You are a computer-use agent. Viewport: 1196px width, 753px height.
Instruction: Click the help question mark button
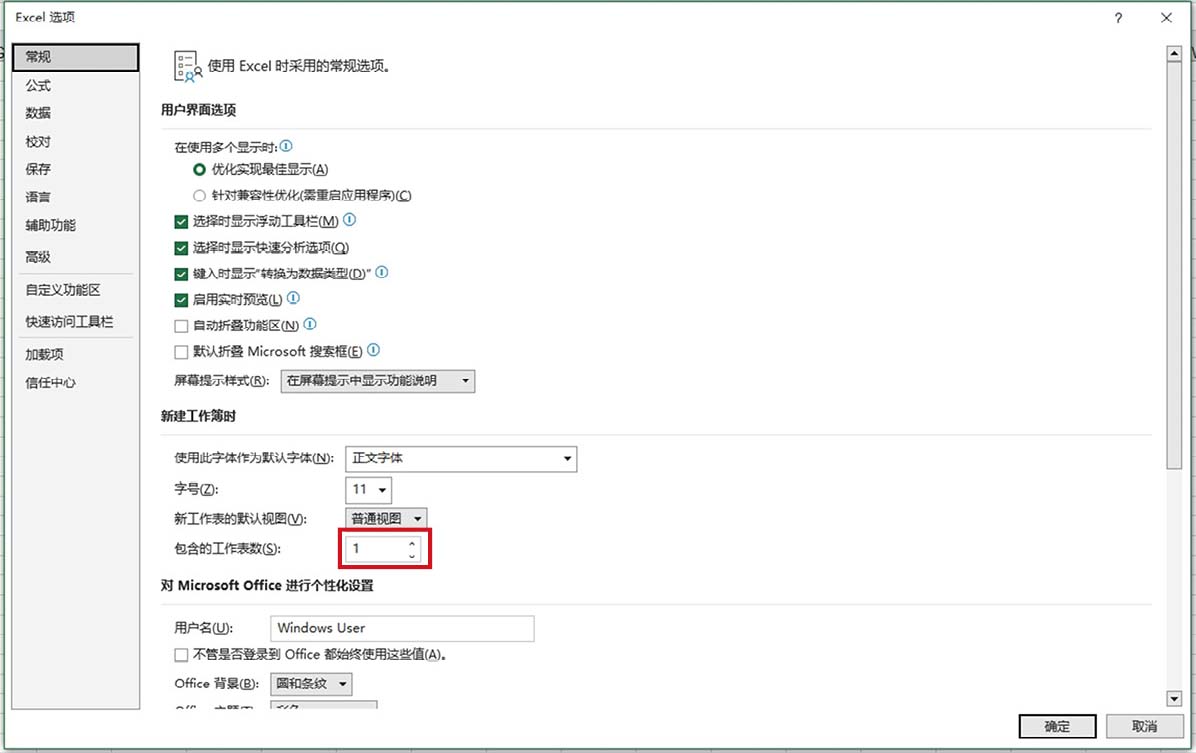1118,18
